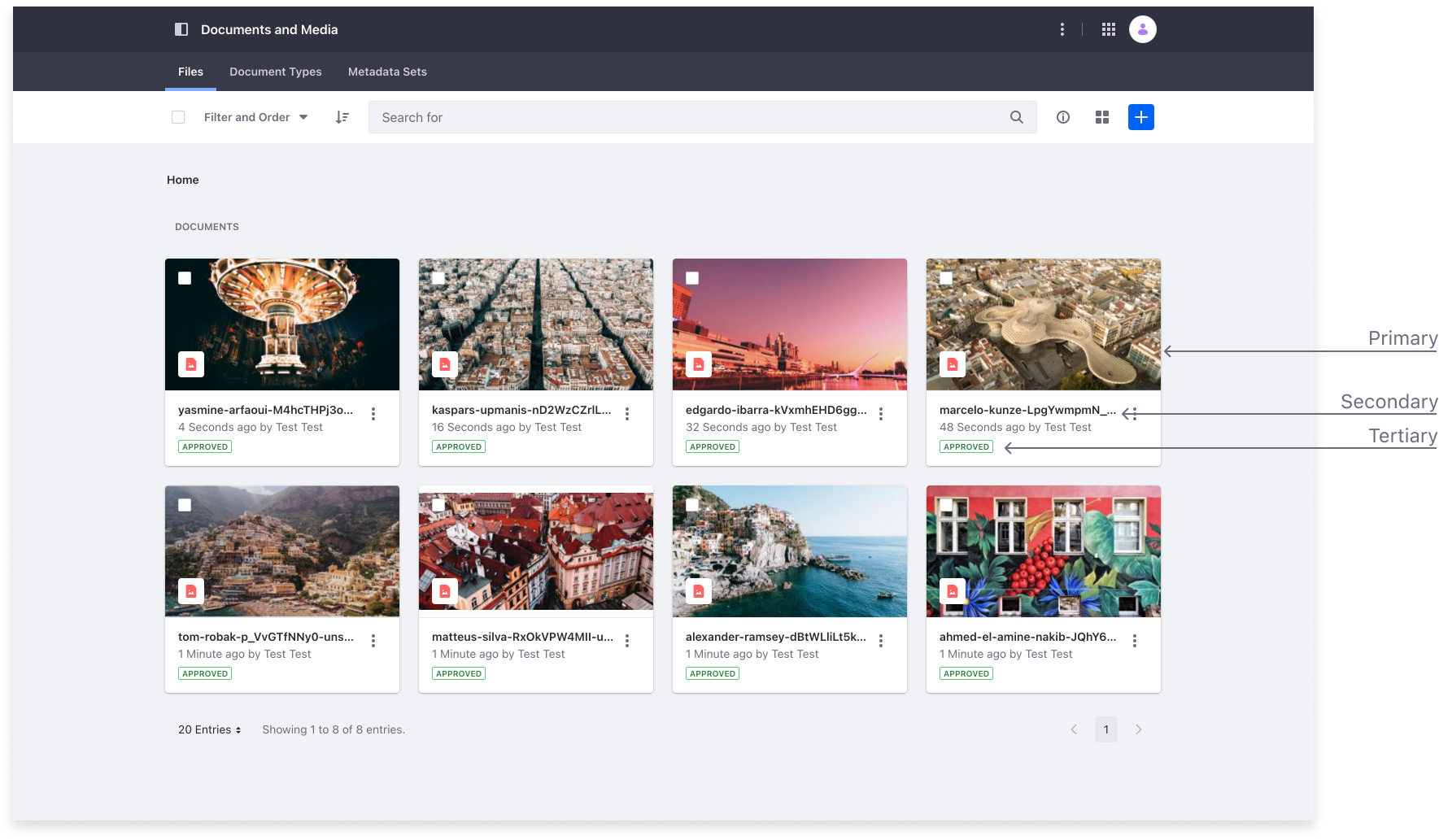
Task: Switch display style with the cards view icon
Action: (1101, 117)
